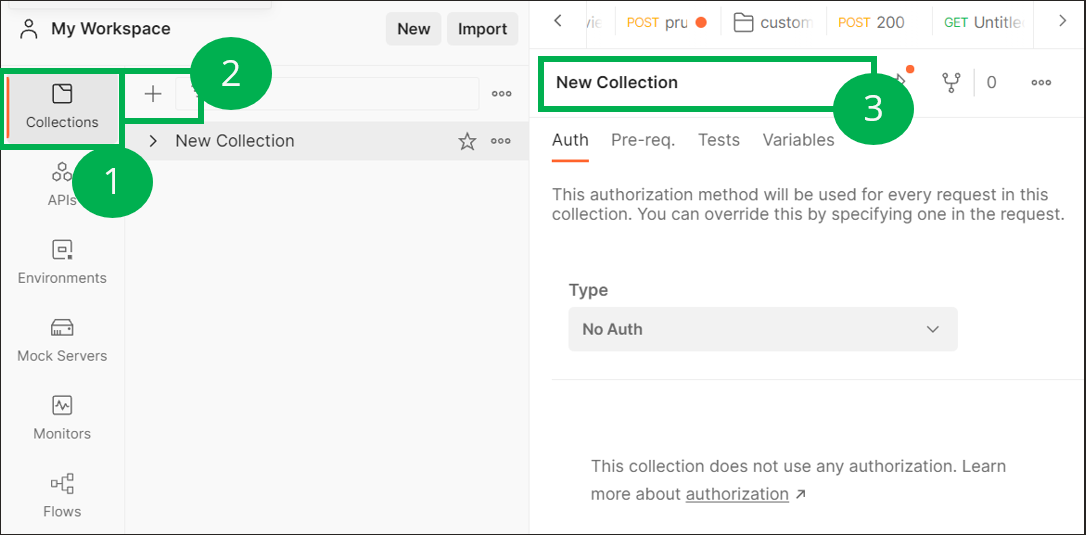Open the Environments sidebar panel
Image resolution: width=1086 pixels, height=535 pixels.
[62, 262]
